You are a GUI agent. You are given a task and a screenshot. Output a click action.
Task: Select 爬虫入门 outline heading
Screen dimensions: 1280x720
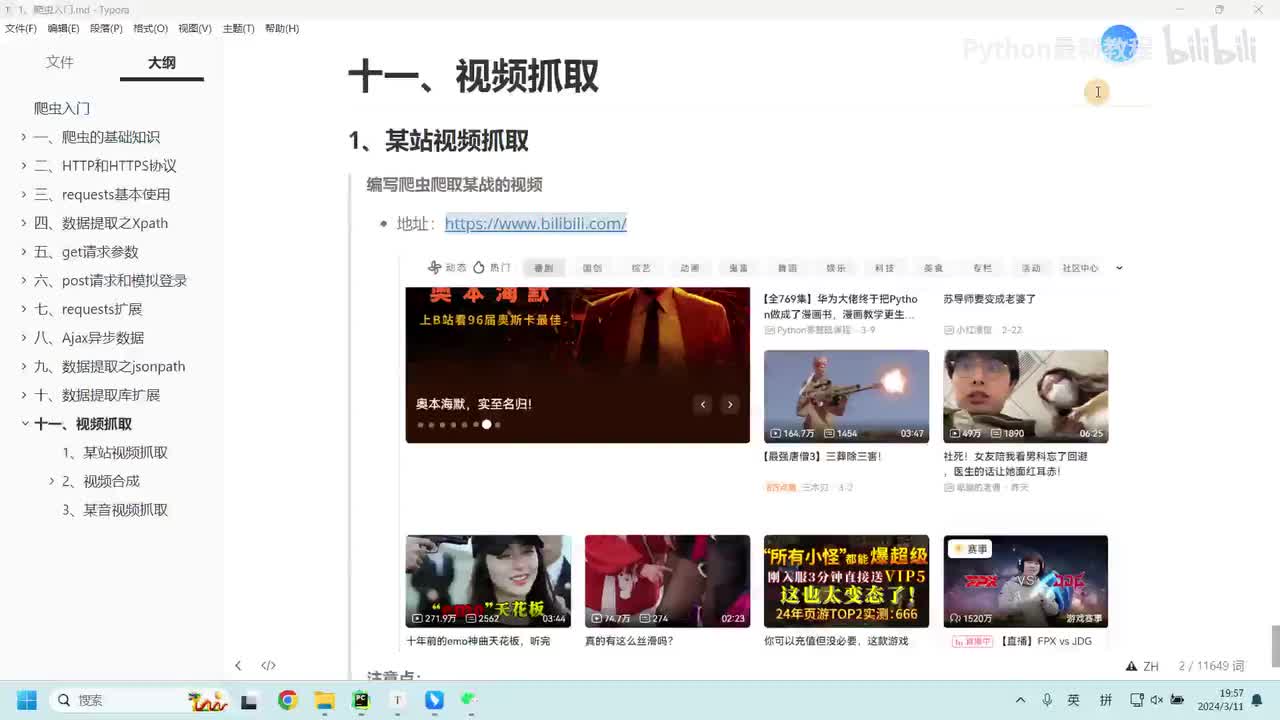tap(62, 108)
